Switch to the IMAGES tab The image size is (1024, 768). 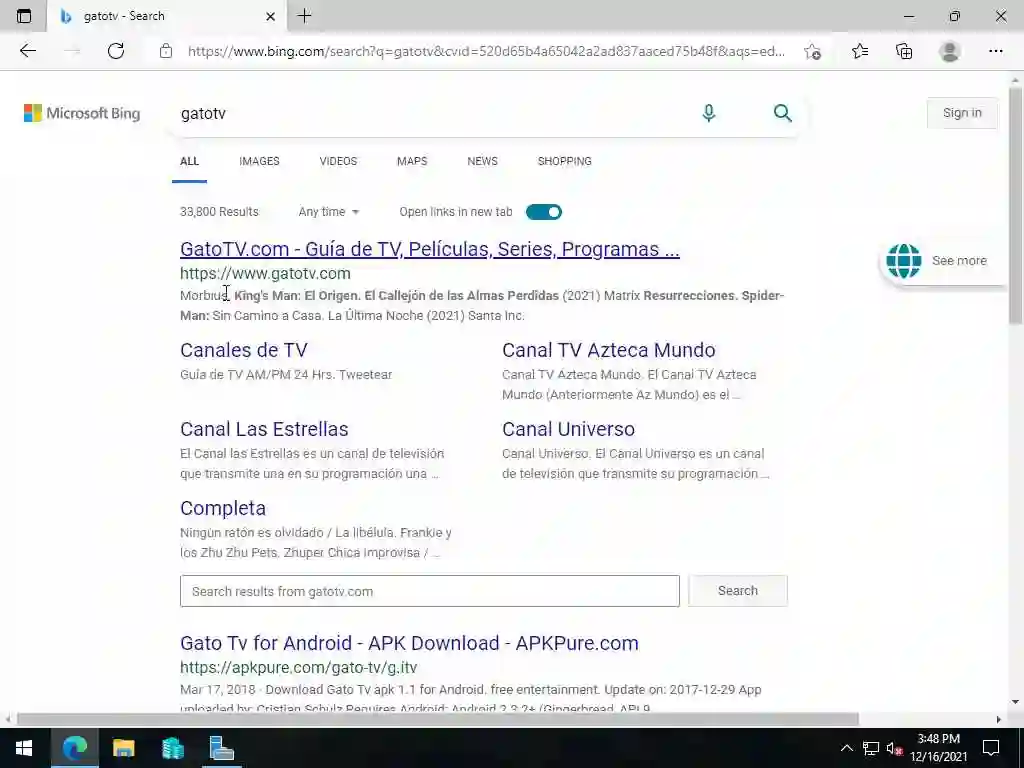(259, 161)
